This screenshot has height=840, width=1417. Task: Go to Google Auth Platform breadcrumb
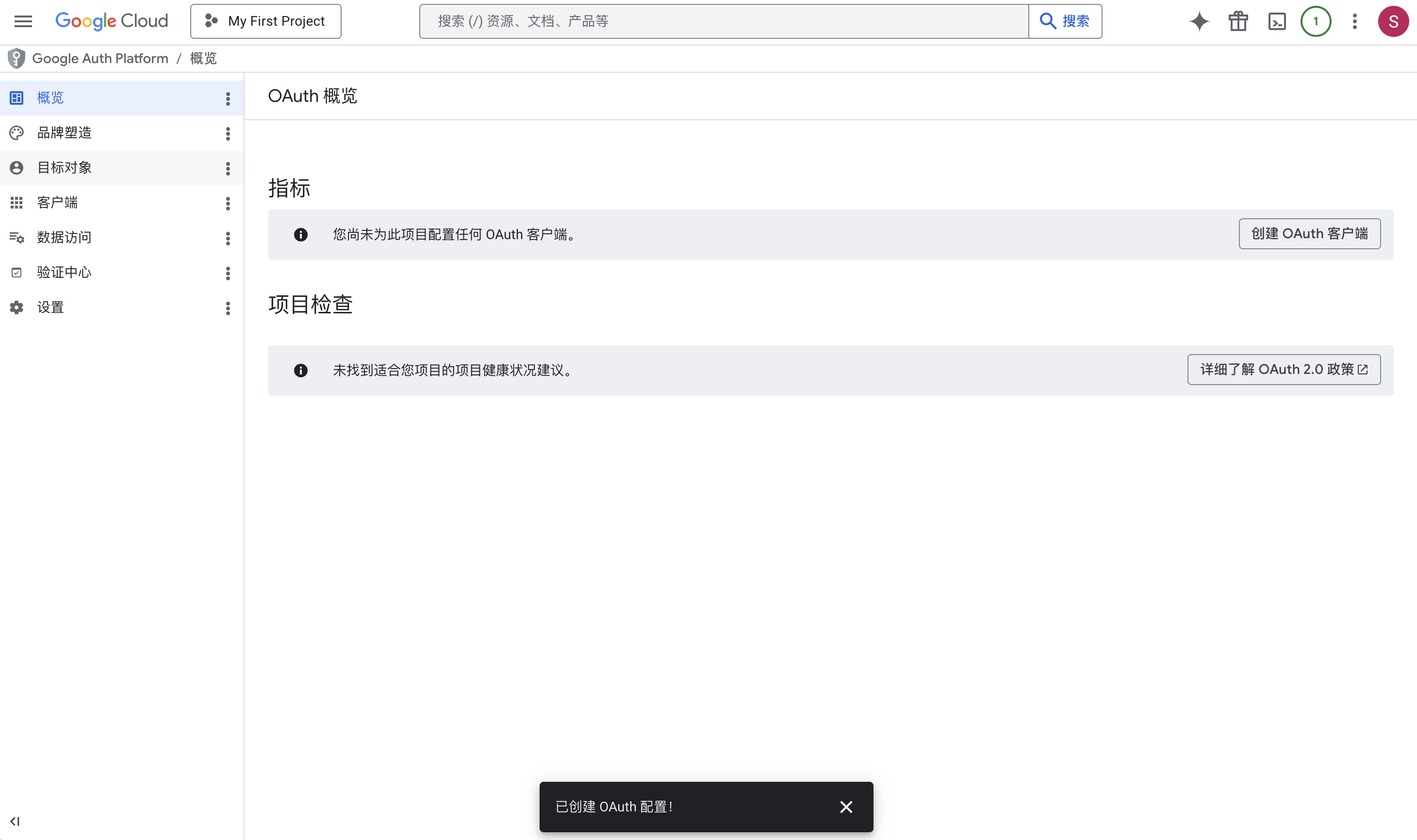tap(100, 58)
